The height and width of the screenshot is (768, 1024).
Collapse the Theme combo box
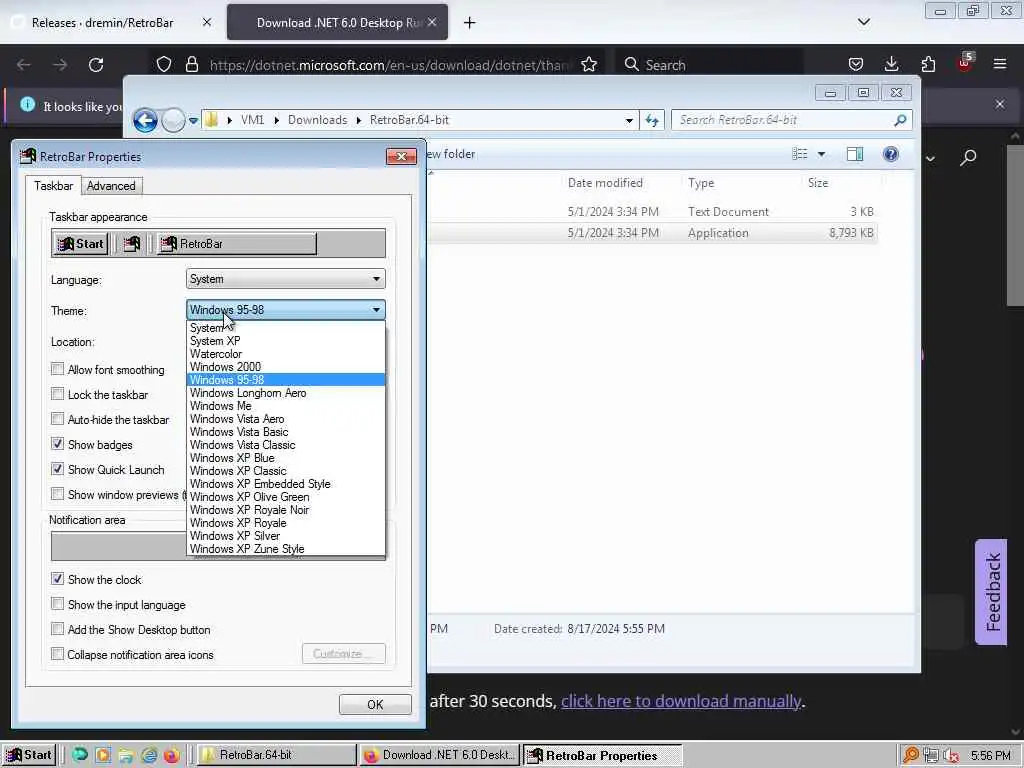tap(285, 310)
